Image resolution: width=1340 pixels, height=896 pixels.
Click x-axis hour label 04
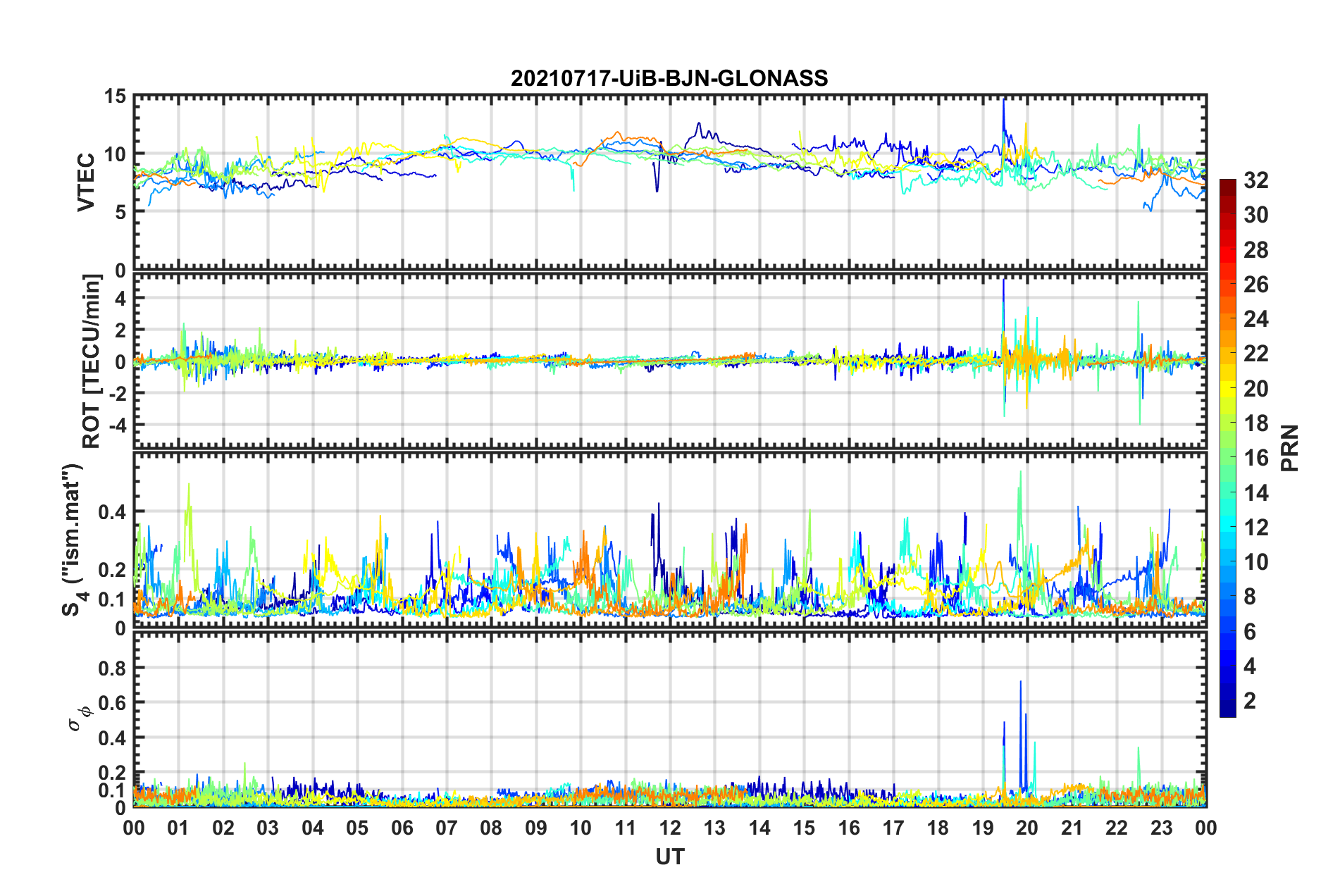[312, 828]
